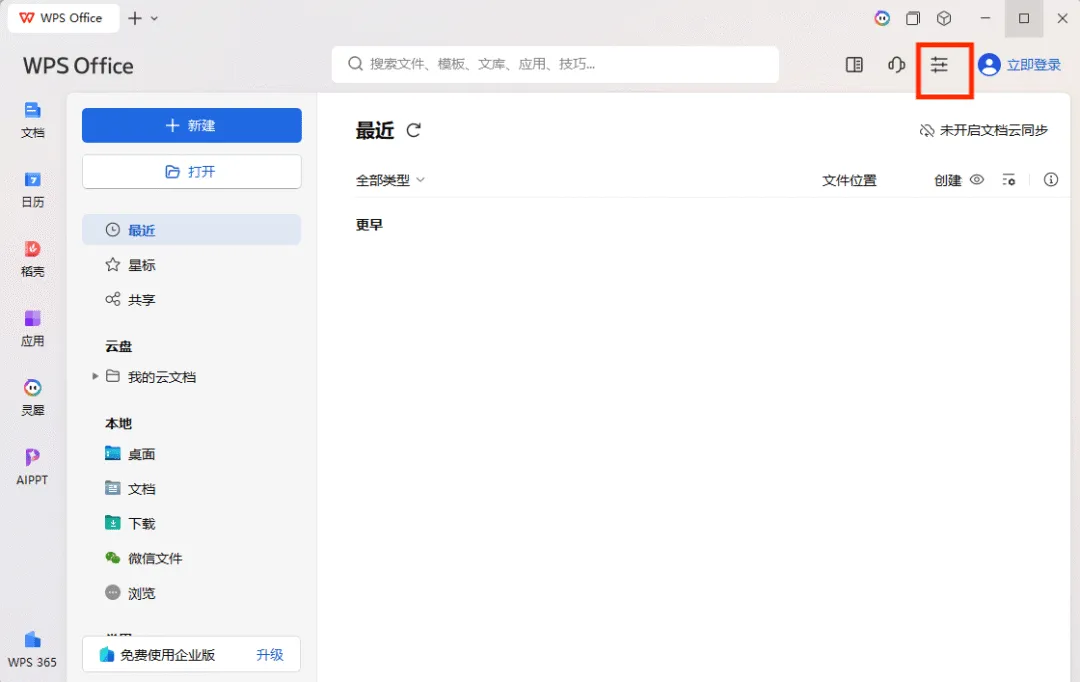Open the 日历 calendar sidebar icon
The image size is (1080, 682).
pos(32,189)
